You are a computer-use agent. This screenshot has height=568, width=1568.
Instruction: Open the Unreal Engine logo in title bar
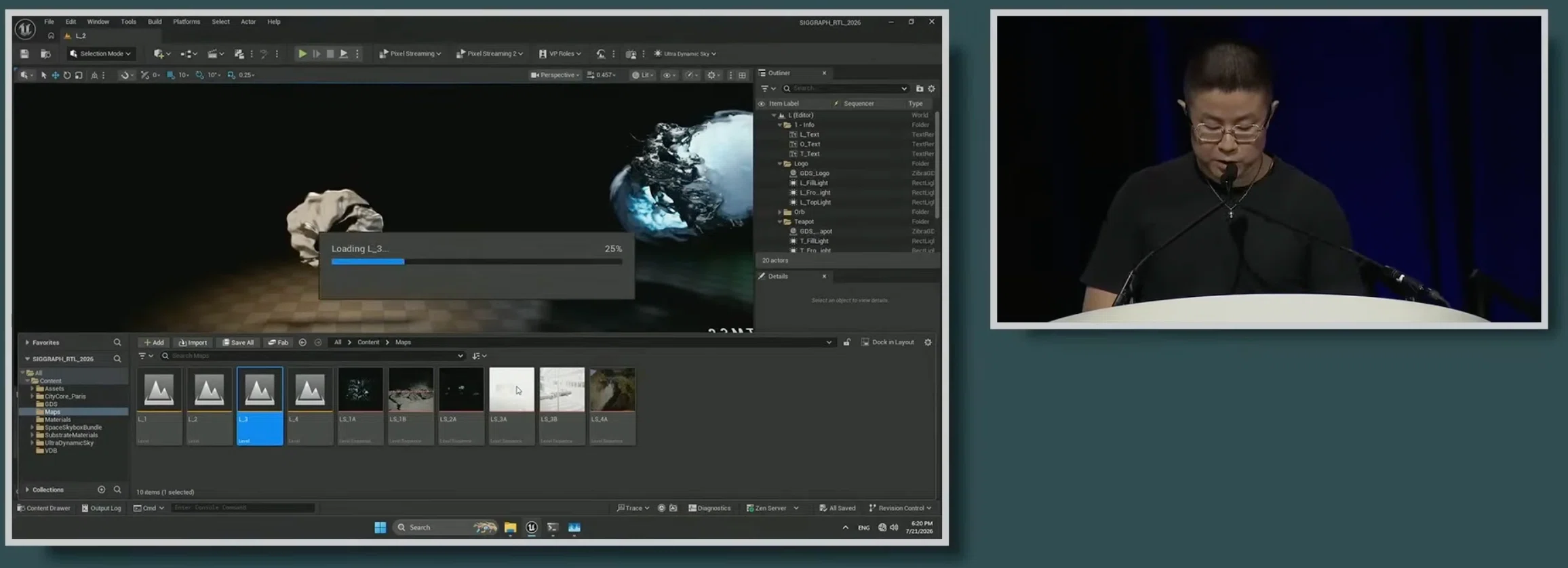click(25, 28)
